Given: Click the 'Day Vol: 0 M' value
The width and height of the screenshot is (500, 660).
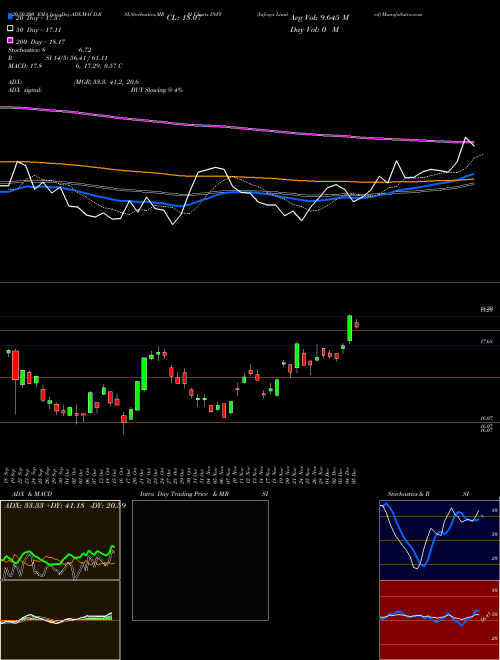Looking at the screenshot, I should coord(314,30).
